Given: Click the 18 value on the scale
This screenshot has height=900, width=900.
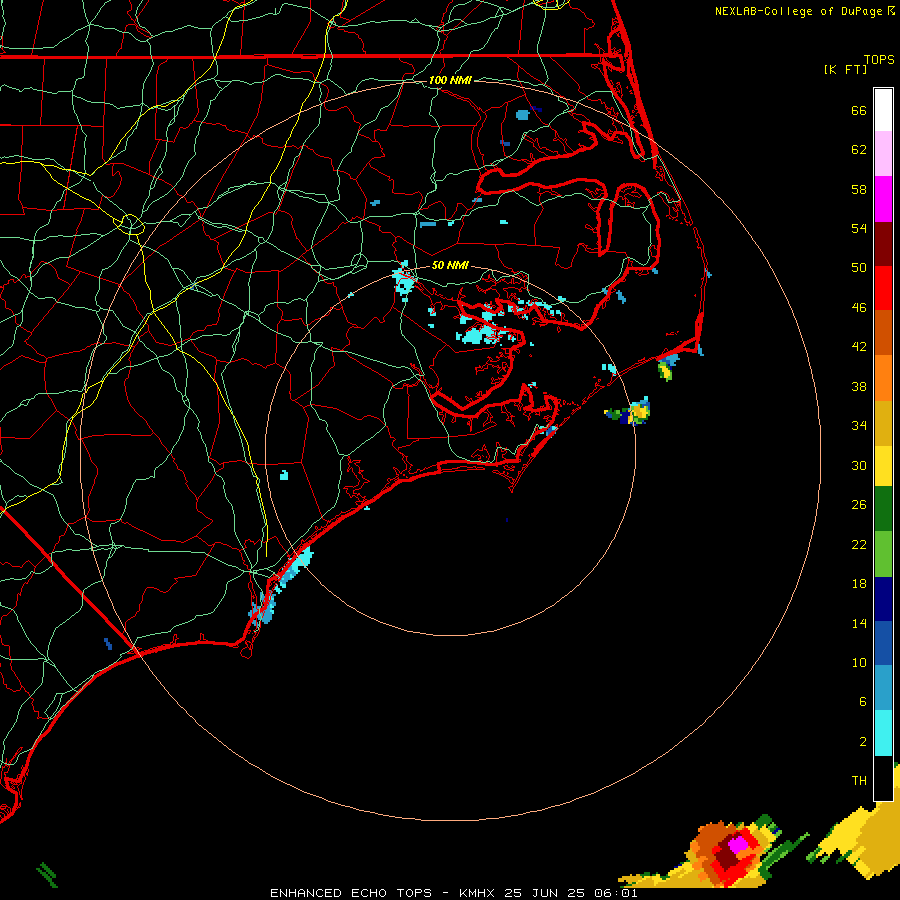Looking at the screenshot, I should [x=859, y=584].
